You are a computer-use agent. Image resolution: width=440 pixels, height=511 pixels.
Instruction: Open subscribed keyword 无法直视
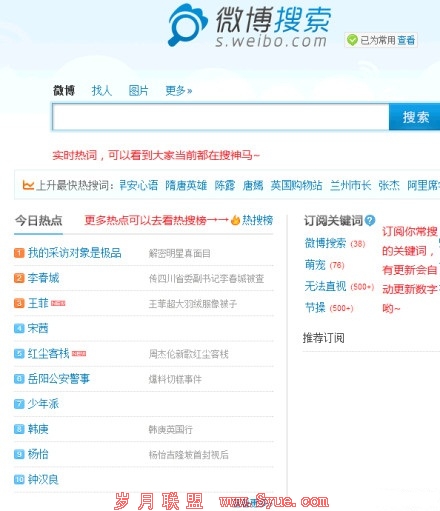(325, 286)
